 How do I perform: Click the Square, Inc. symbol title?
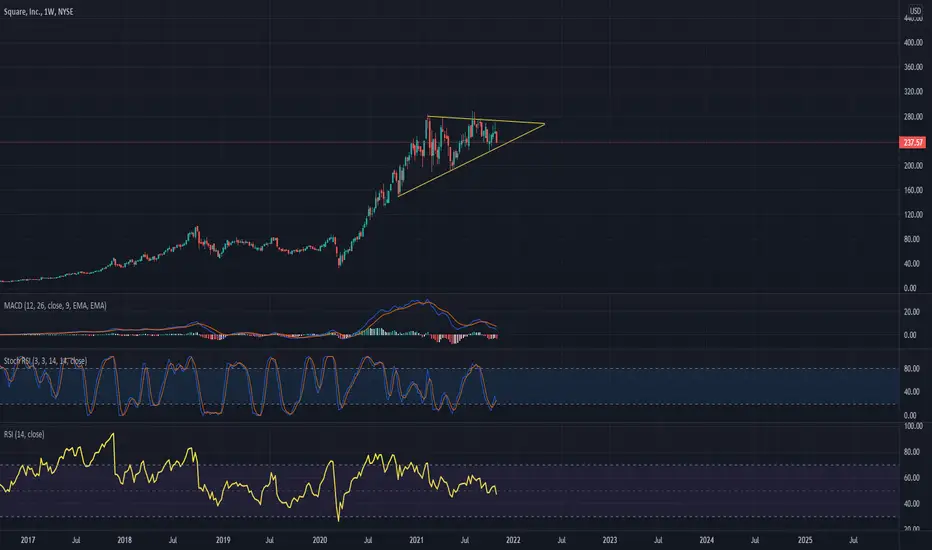coord(39,11)
